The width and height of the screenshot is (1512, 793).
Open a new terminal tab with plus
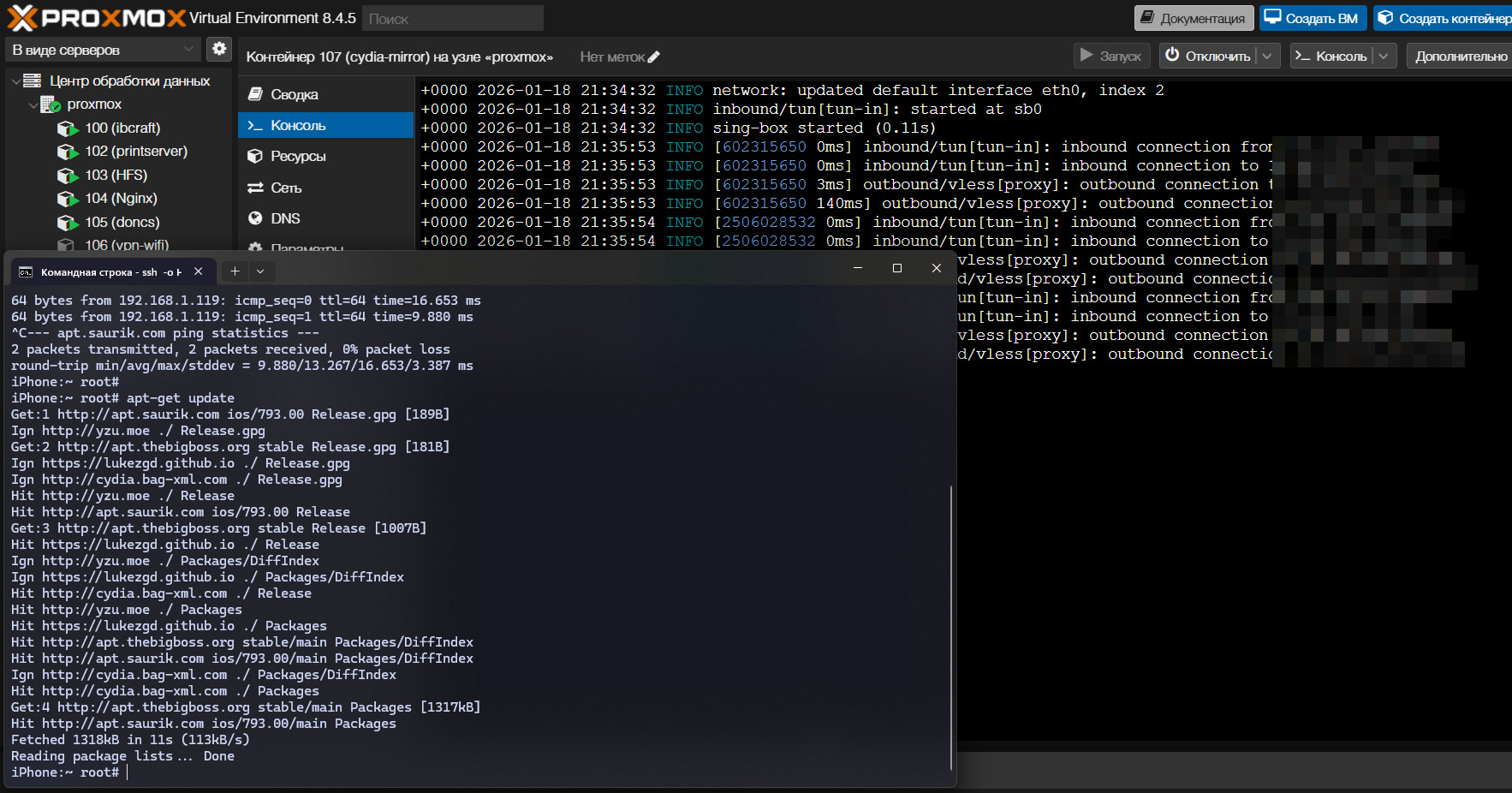pyautogui.click(x=235, y=271)
